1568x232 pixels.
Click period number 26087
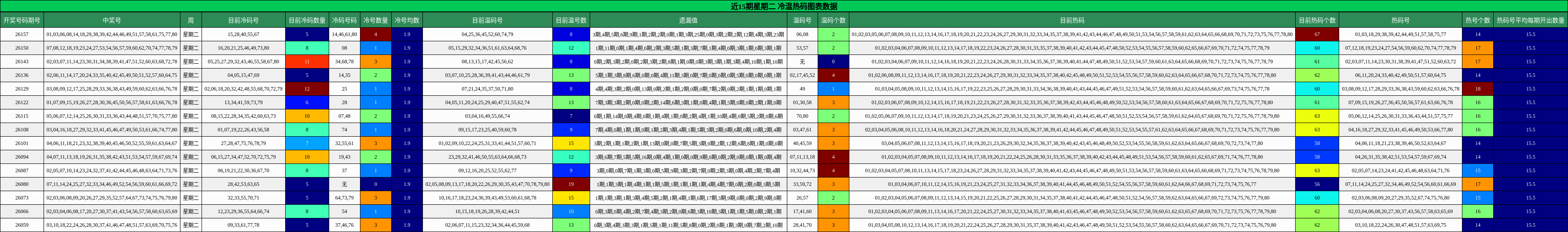[22, 170]
